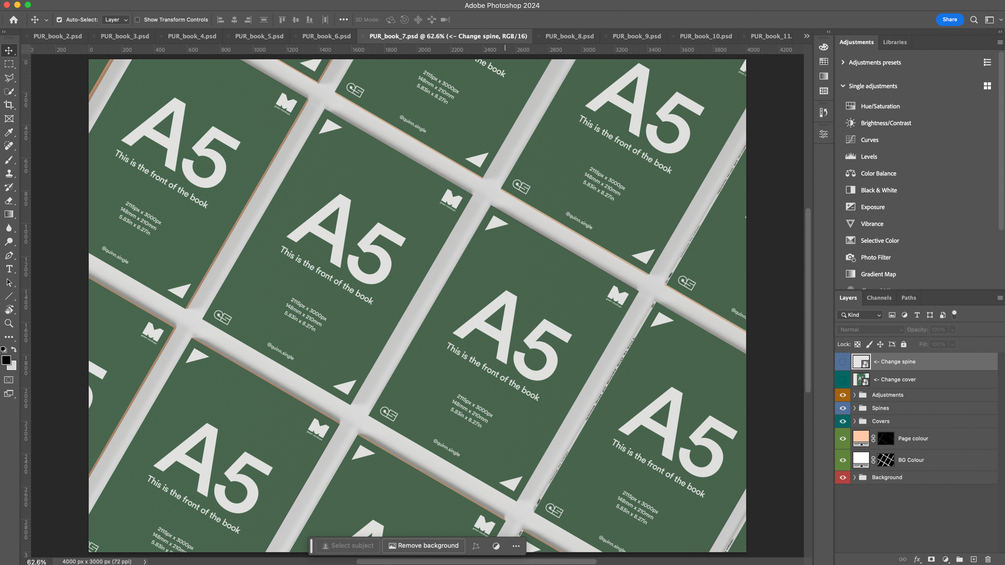The image size is (1005, 565).
Task: Expand the Spines layer group
Action: (854, 408)
